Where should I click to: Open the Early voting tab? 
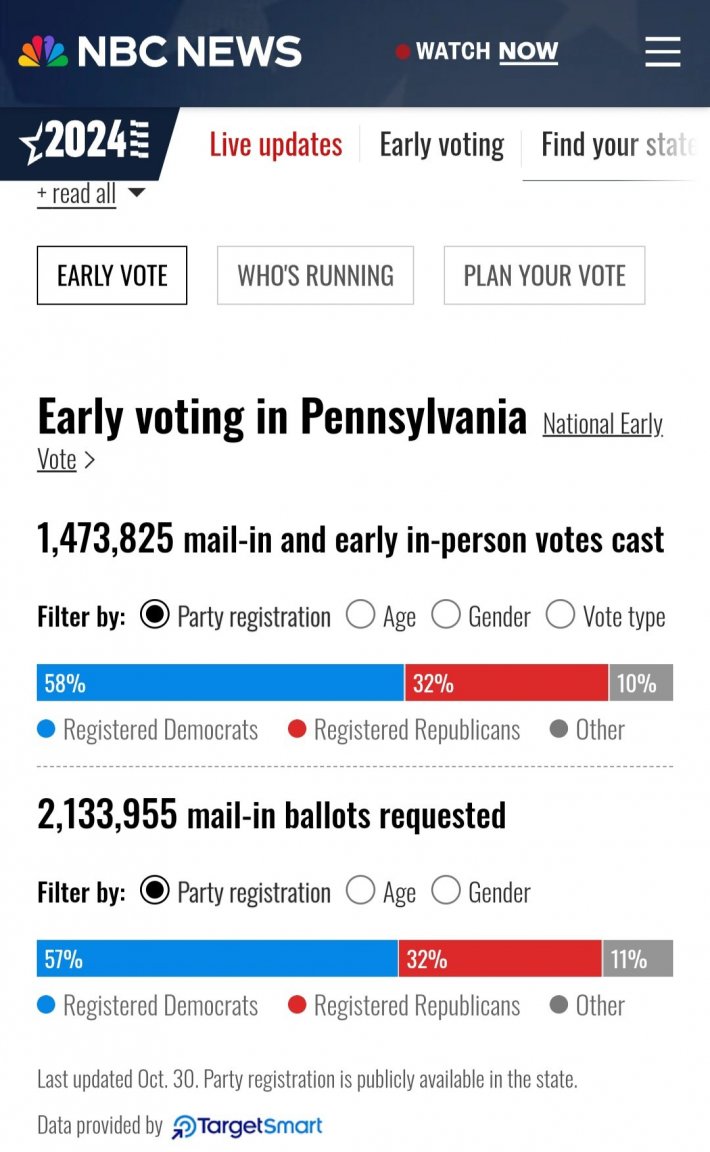(442, 144)
